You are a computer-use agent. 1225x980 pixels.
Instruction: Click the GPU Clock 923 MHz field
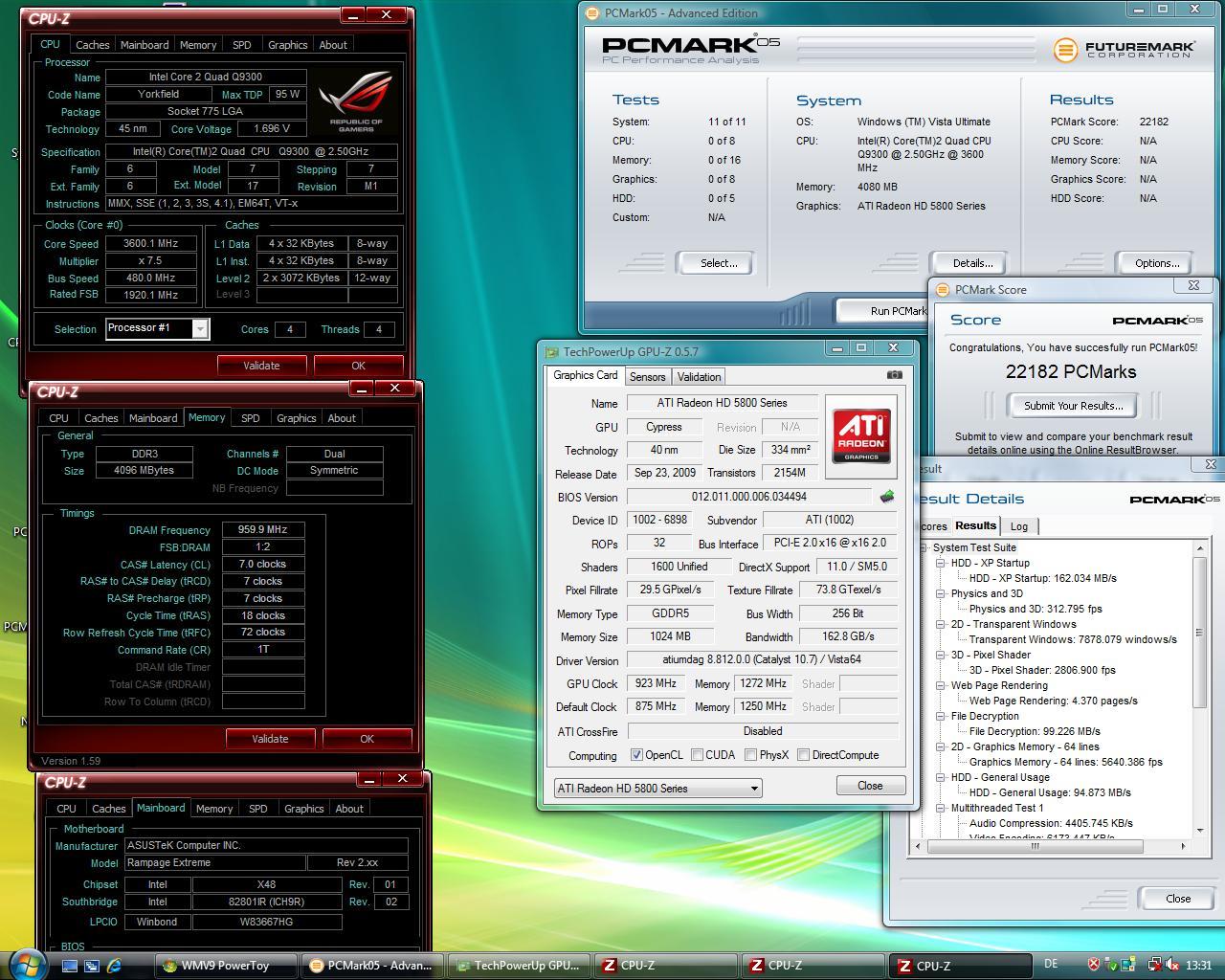coord(656,683)
